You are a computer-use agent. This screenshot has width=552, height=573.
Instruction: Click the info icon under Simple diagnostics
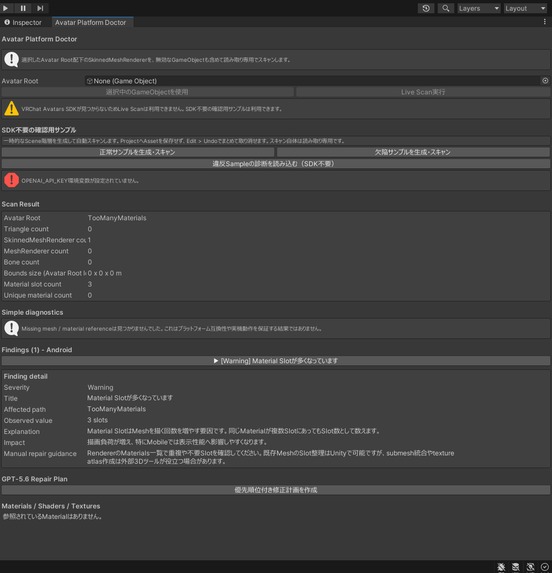tap(11, 328)
